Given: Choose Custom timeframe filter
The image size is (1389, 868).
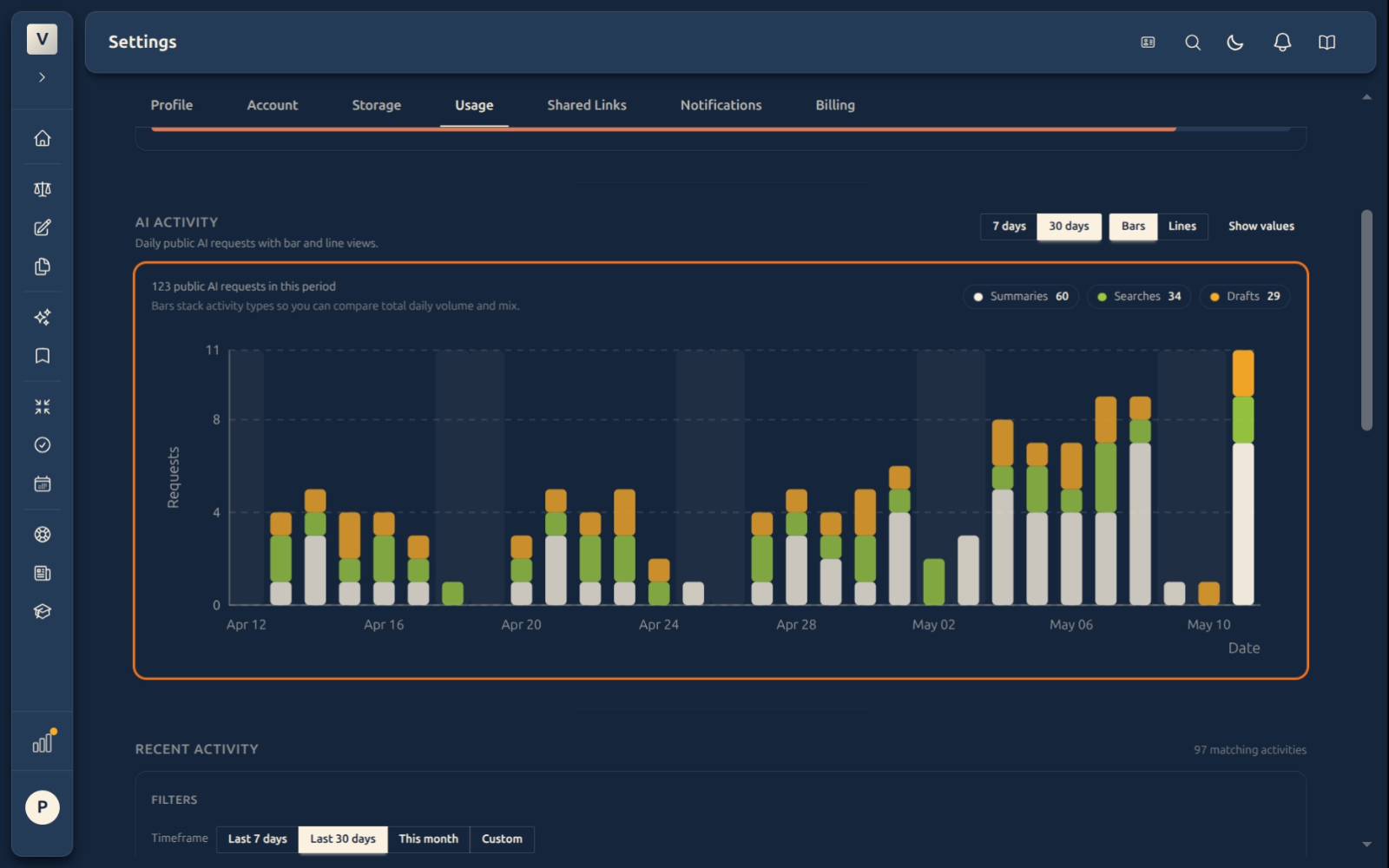Looking at the screenshot, I should coord(502,839).
